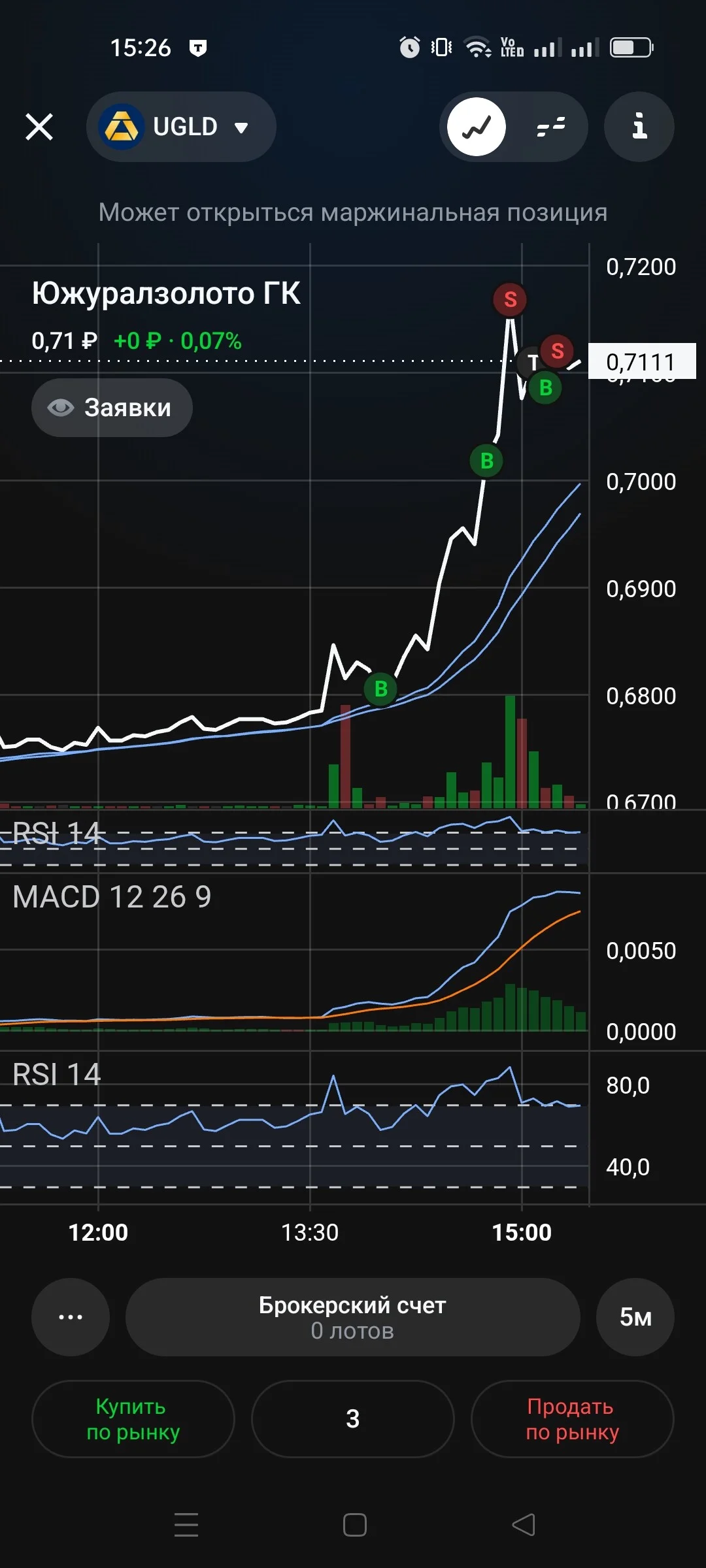Tap the MACD 12 26 9 indicator label

point(112,897)
